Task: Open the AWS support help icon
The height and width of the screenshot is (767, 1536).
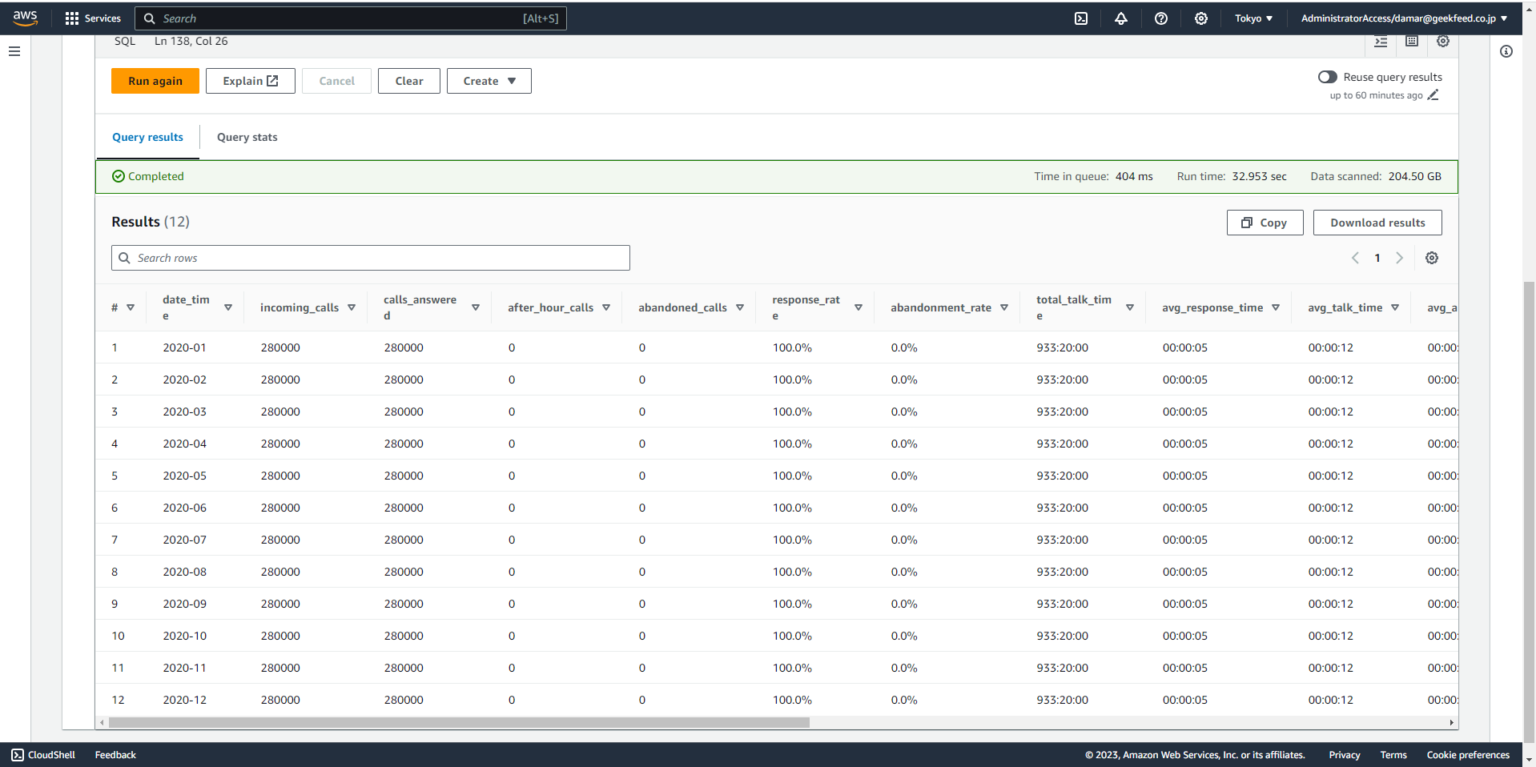Action: [1161, 18]
